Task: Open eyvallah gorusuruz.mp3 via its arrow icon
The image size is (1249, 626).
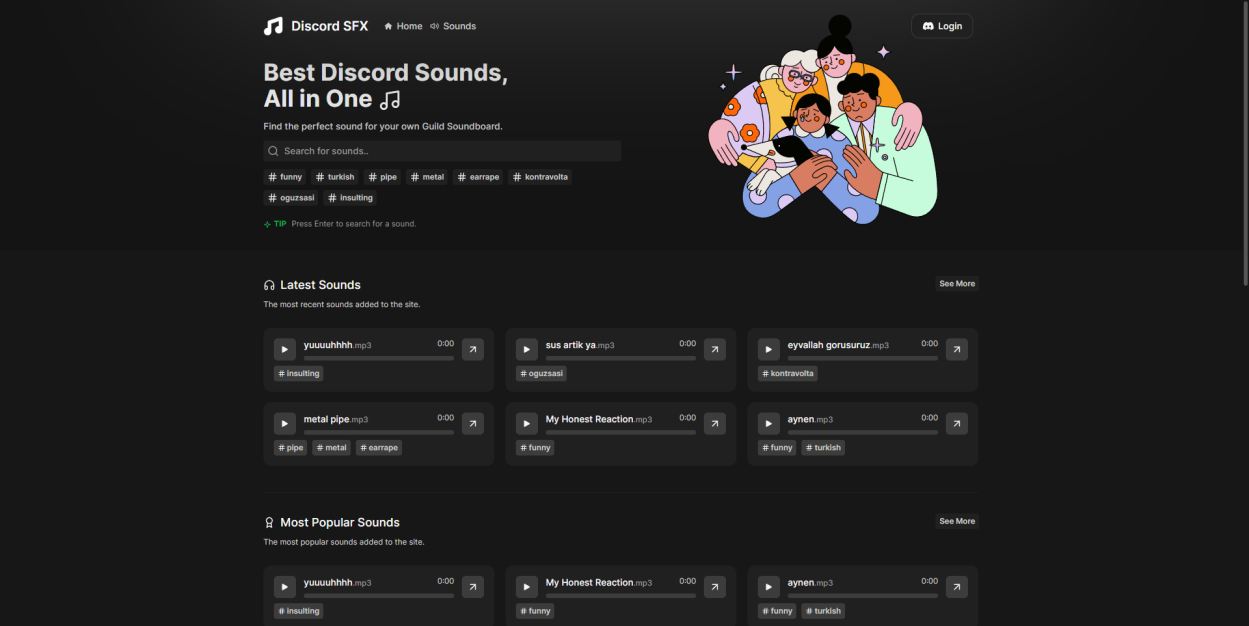Action: coord(957,349)
